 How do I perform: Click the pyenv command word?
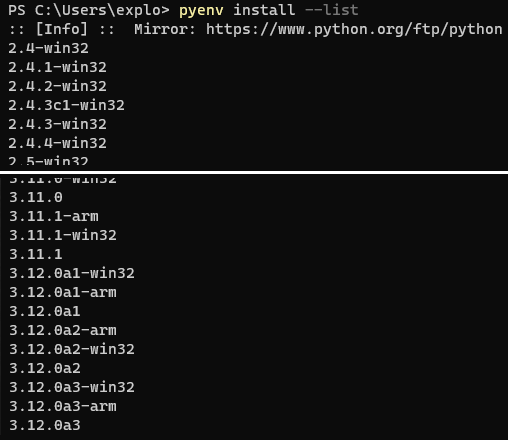point(201,10)
